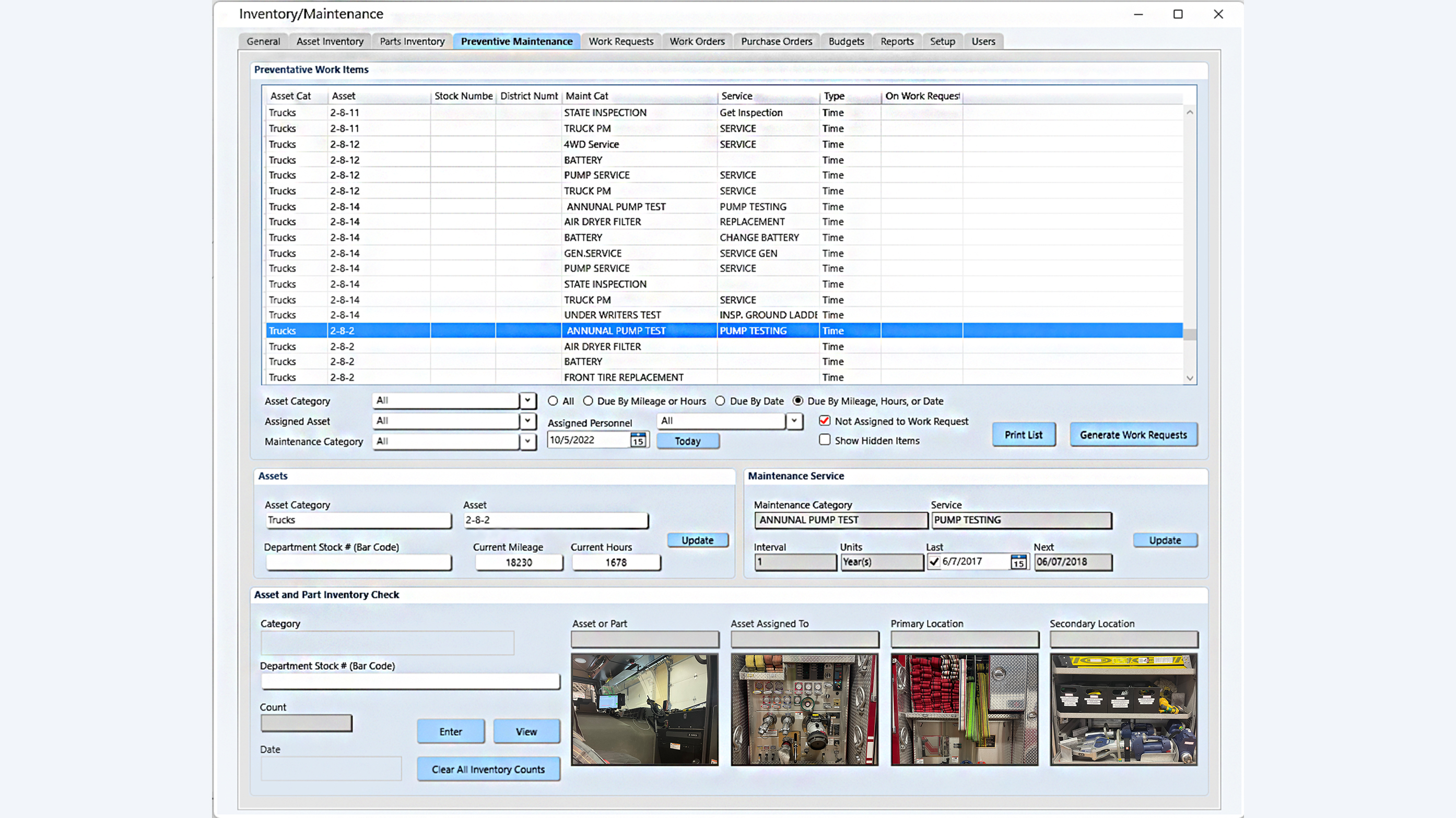Image resolution: width=1456 pixels, height=818 pixels.
Task: Open the calendar icon next to Last service date
Action: point(1018,562)
